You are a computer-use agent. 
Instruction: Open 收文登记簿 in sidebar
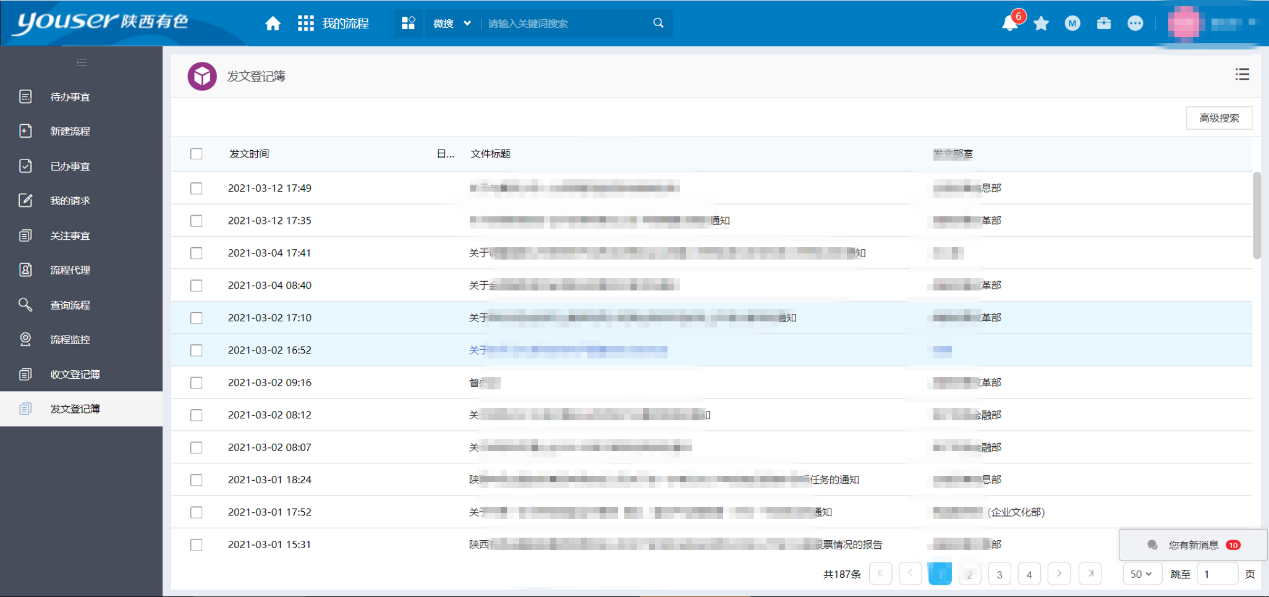(x=75, y=374)
